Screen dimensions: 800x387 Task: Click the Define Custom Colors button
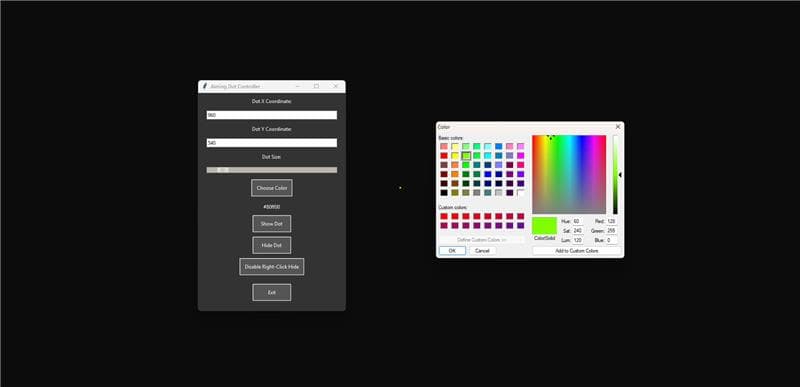[481, 240]
